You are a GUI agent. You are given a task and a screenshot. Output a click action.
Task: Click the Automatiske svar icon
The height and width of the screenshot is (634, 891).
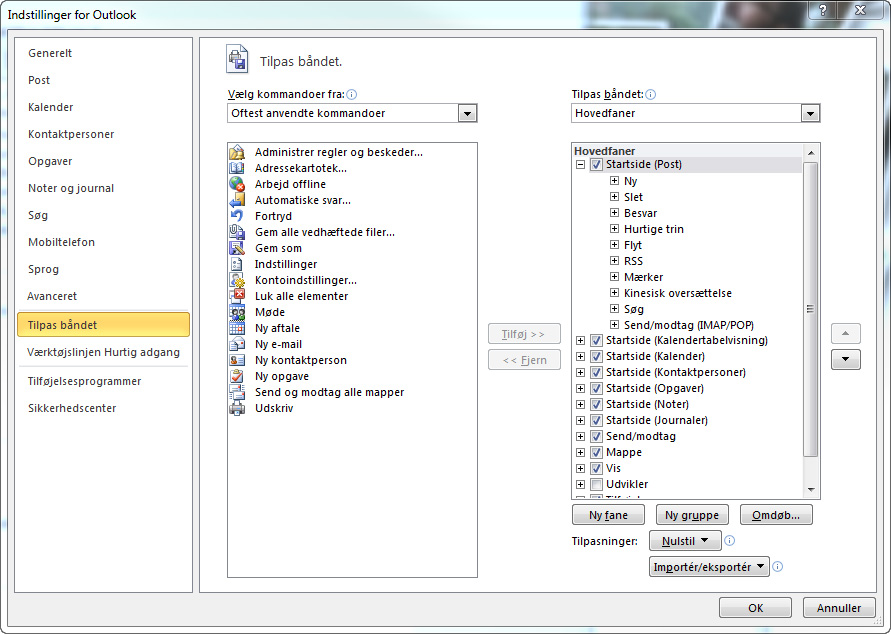point(237,200)
